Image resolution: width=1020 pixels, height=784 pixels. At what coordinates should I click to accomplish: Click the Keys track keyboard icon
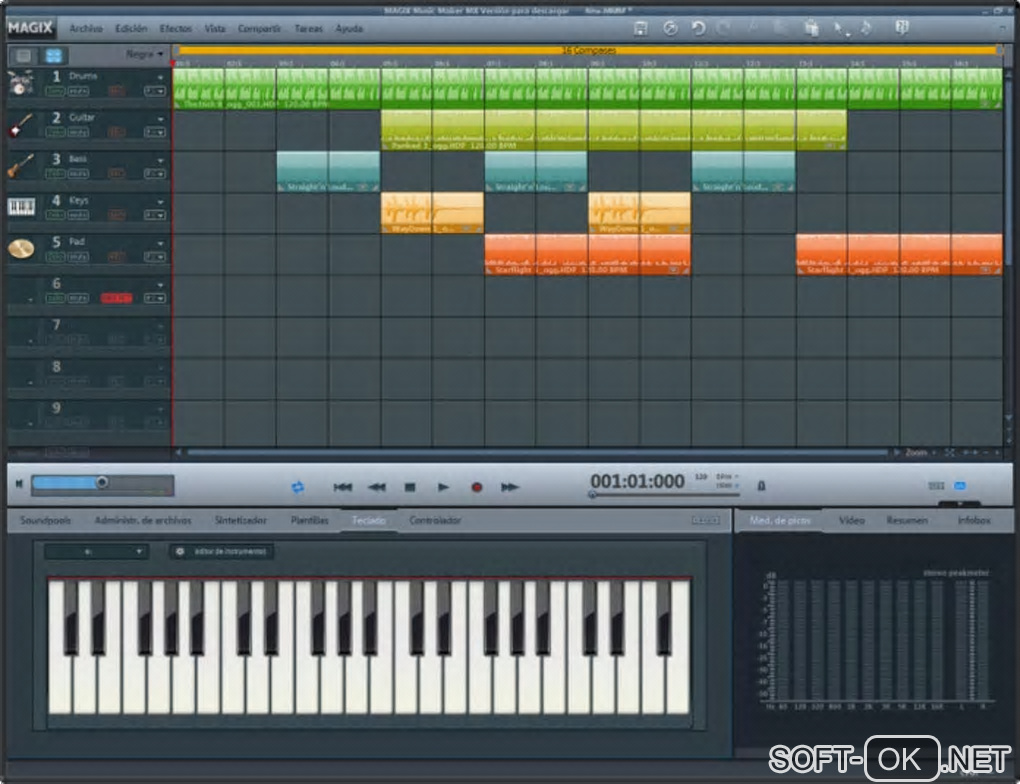tap(21, 207)
